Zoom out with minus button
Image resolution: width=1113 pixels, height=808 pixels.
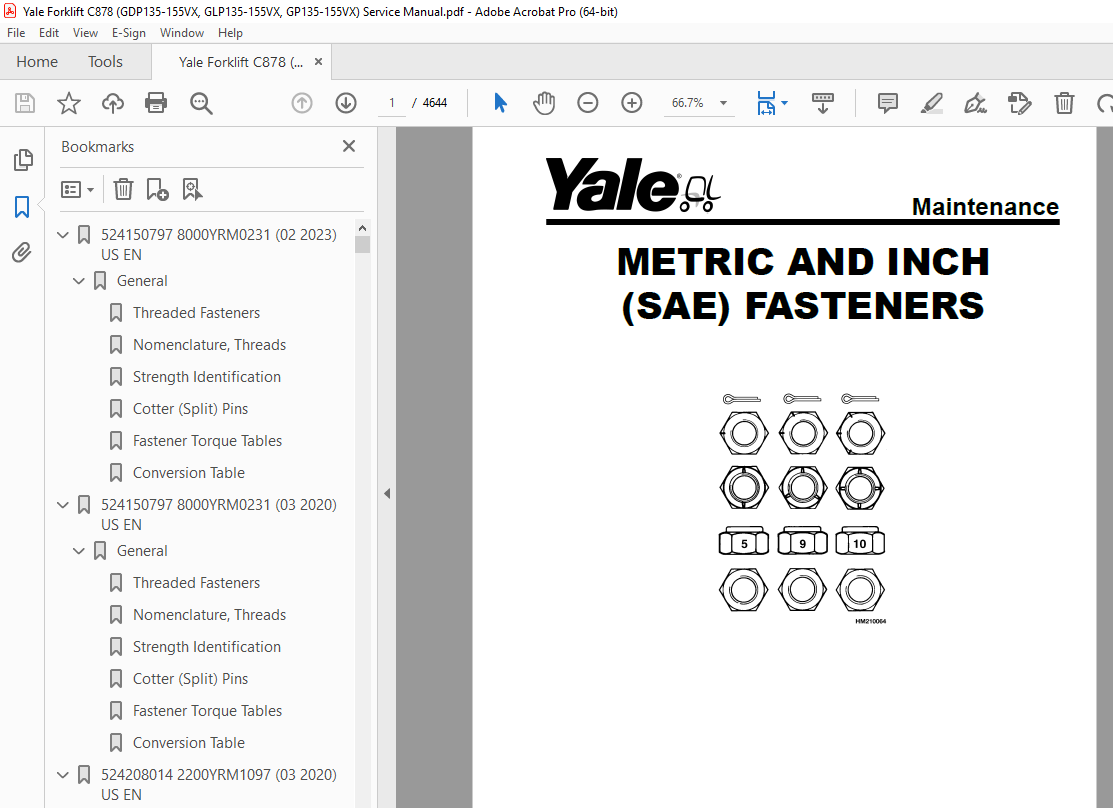(x=588, y=103)
